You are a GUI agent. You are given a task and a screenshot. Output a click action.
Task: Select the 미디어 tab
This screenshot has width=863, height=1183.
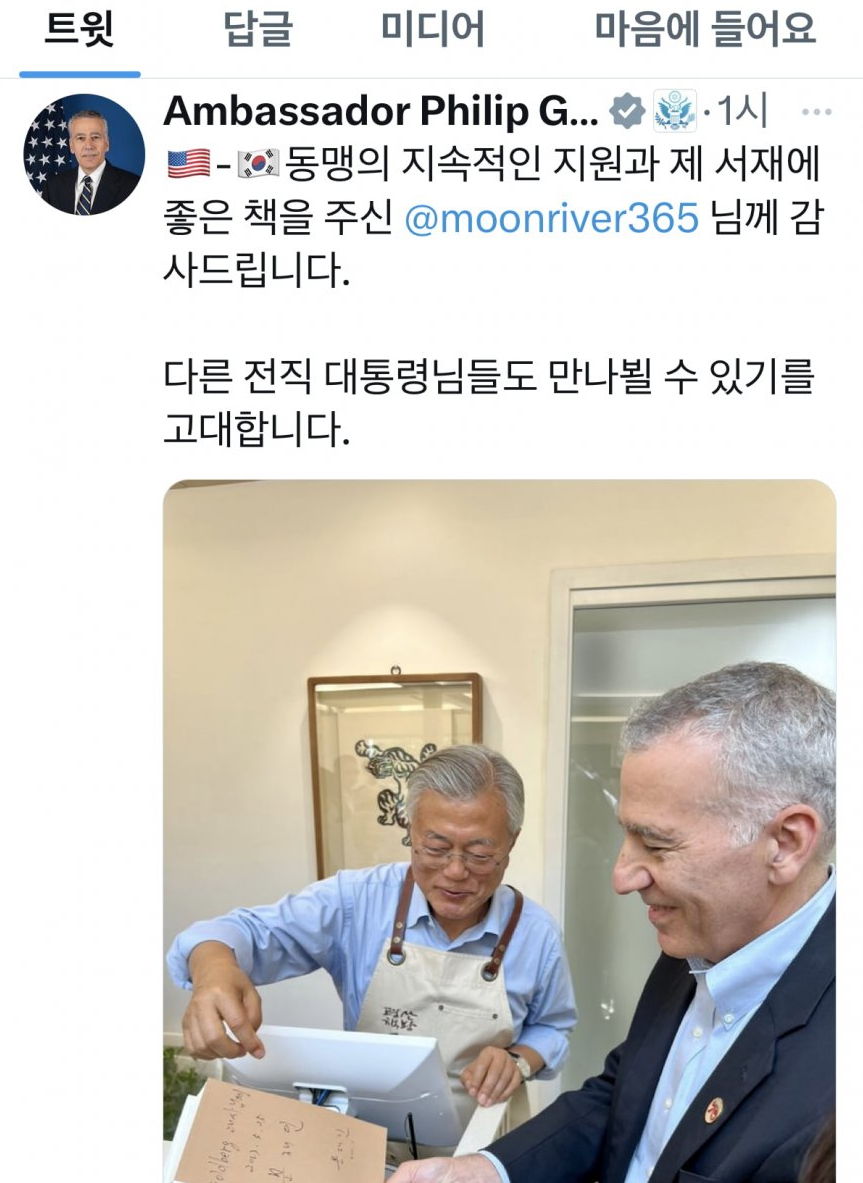tap(432, 30)
